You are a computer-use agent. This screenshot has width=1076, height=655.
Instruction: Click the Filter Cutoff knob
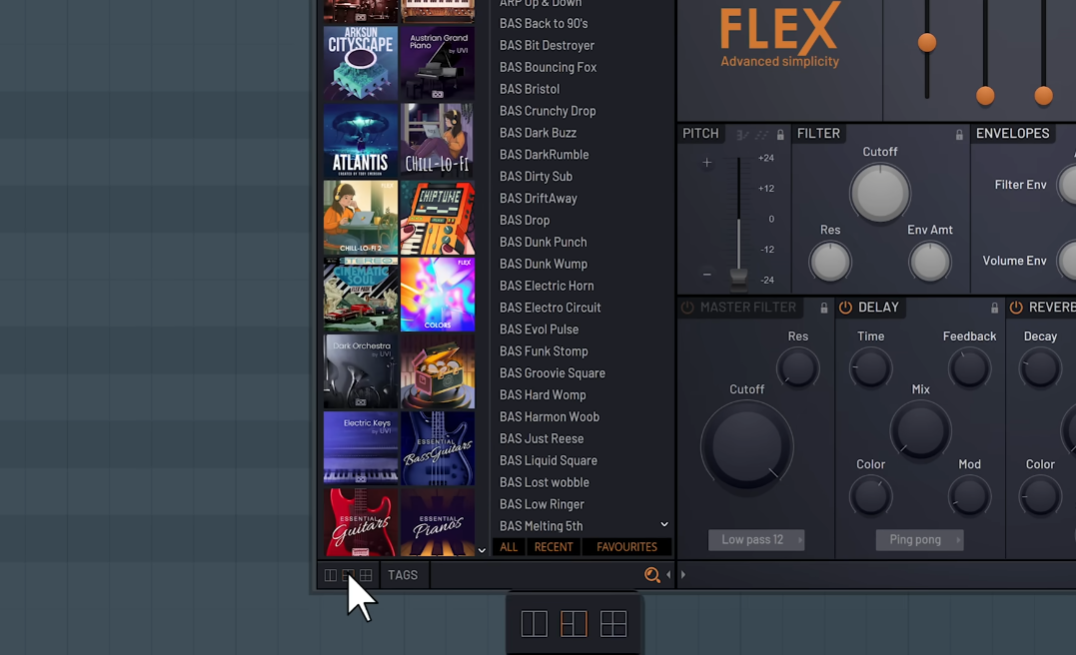pos(880,193)
